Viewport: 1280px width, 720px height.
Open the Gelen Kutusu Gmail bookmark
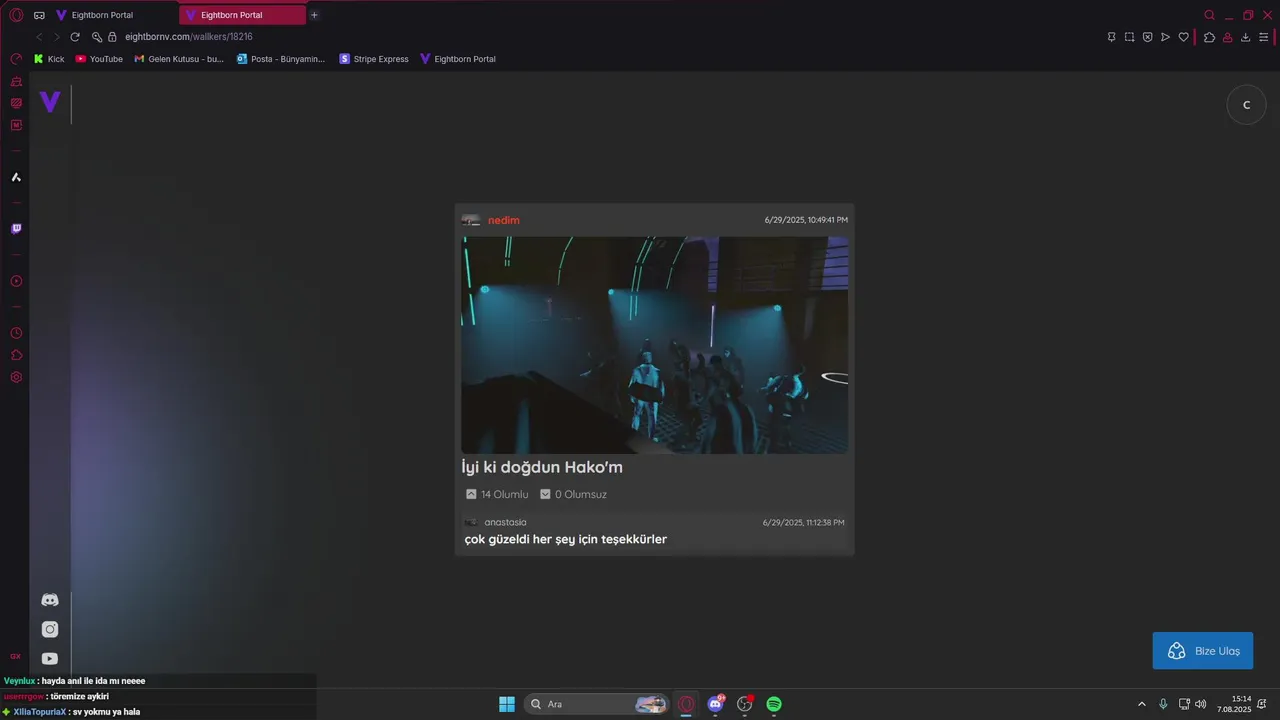(179, 59)
